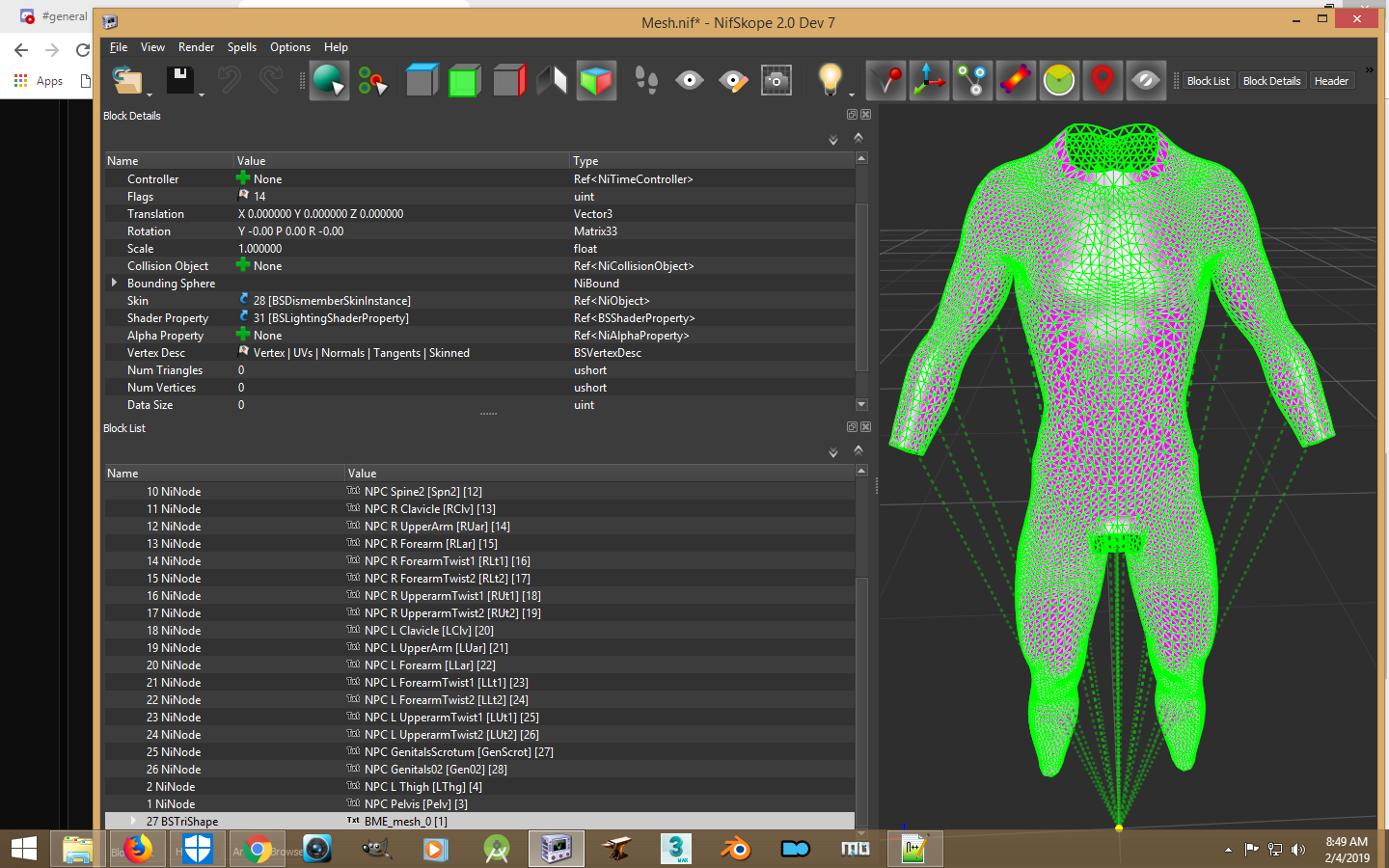Image resolution: width=1389 pixels, height=868 pixels.
Task: Open Blender from the taskbar
Action: pos(736,849)
